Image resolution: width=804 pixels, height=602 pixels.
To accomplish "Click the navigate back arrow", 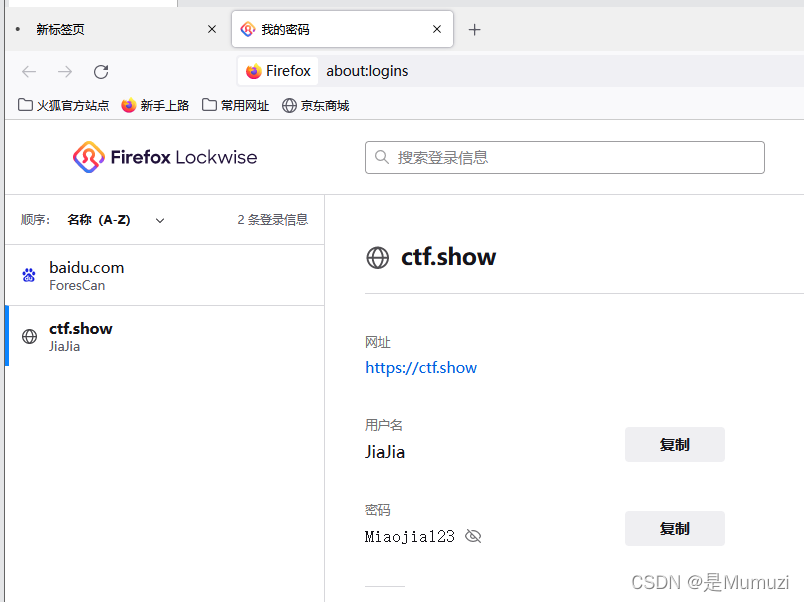I will coord(28,71).
